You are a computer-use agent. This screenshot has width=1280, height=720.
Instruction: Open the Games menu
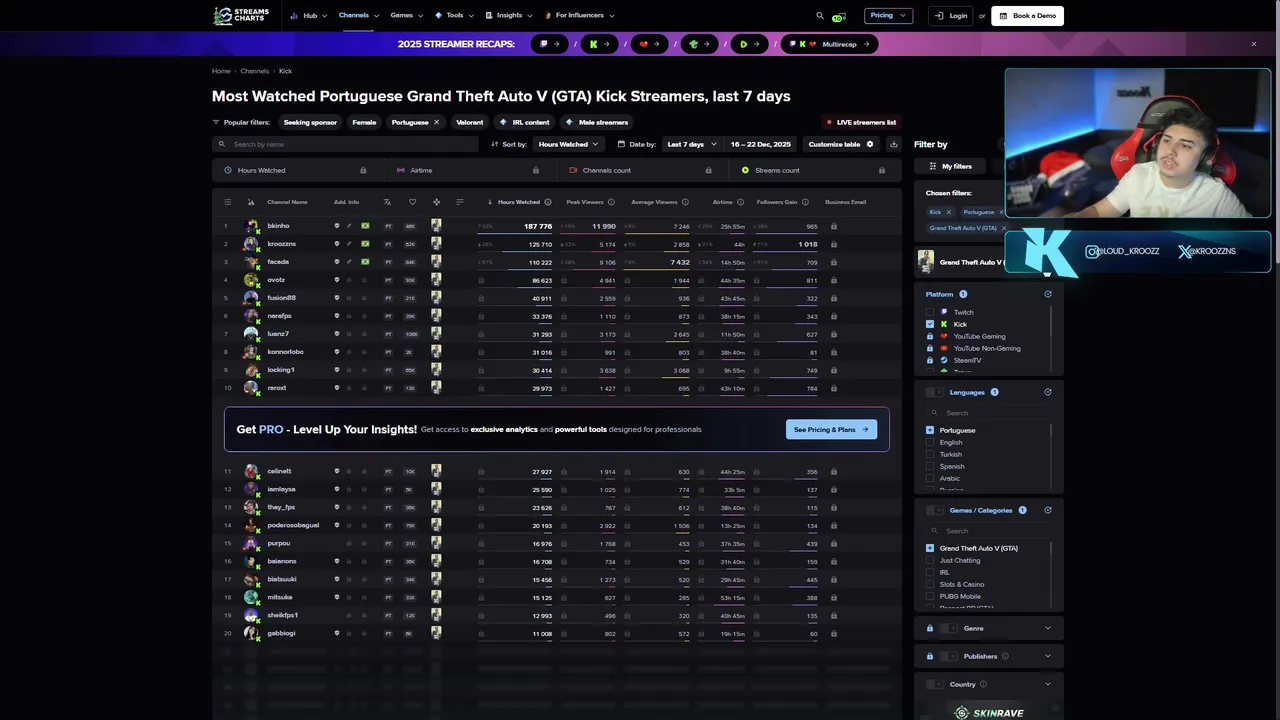coord(406,16)
